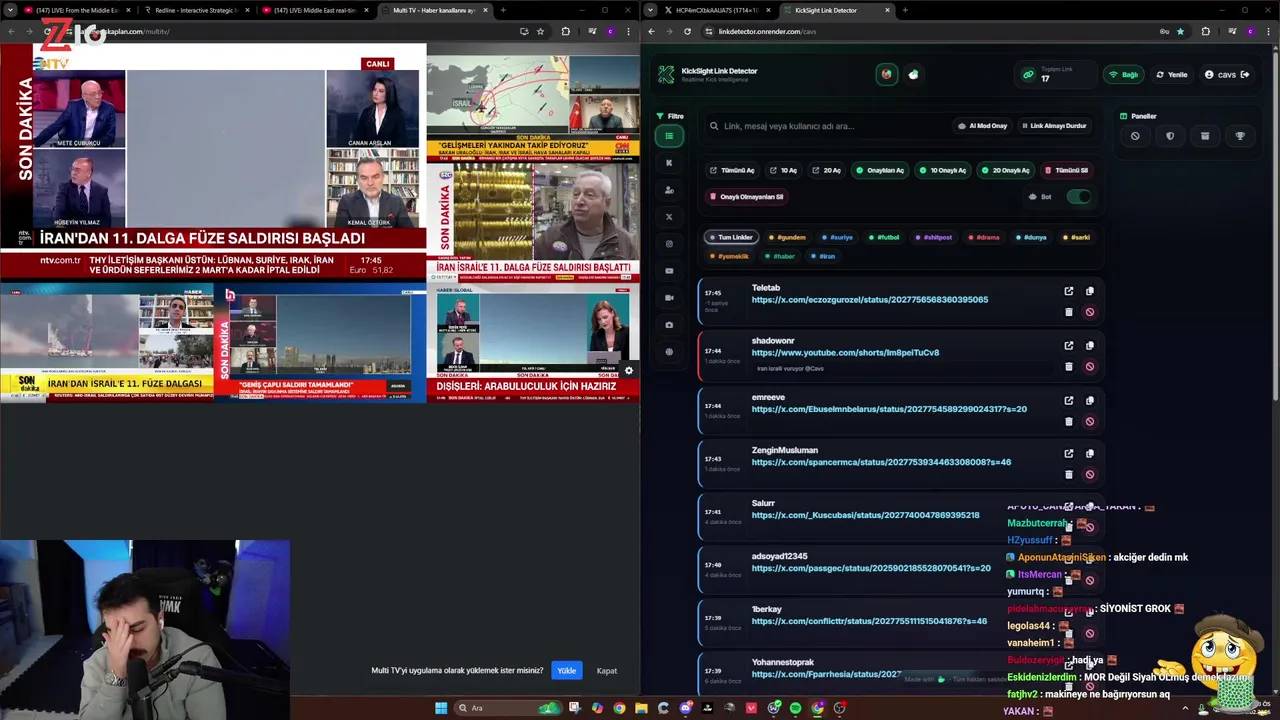
Task: Click the 20 Aç button
Action: point(827,170)
